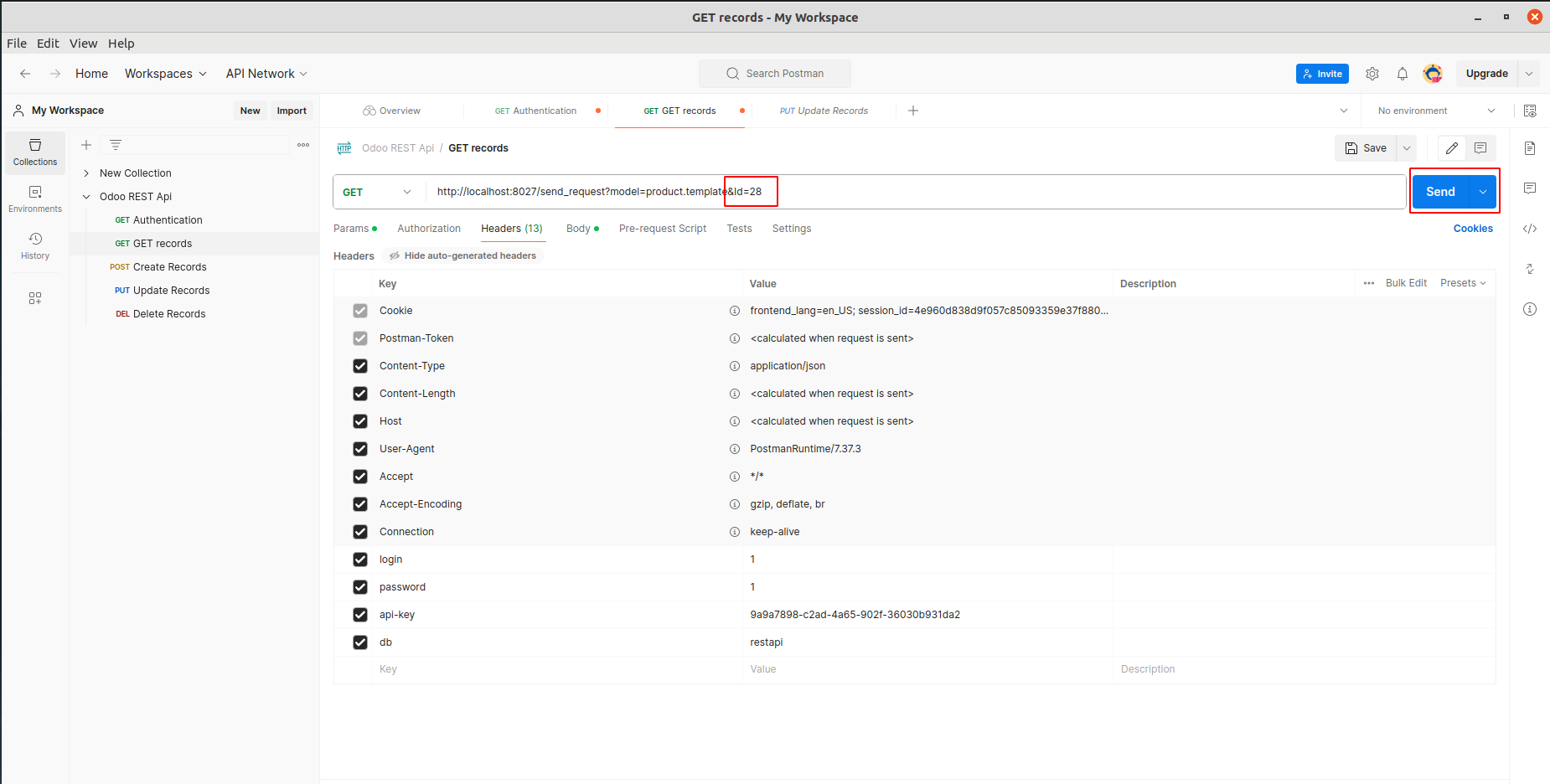Open the GET method dropdown
Viewport: 1550px width, 784px height.
pyautogui.click(x=378, y=192)
